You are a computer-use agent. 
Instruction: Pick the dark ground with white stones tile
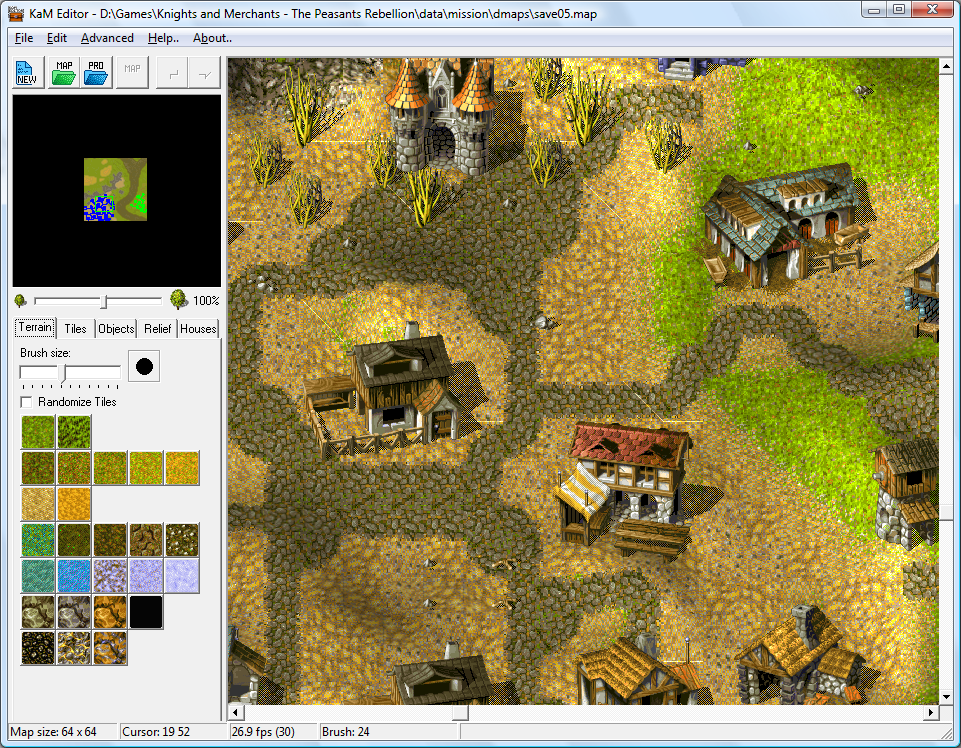[x=182, y=540]
